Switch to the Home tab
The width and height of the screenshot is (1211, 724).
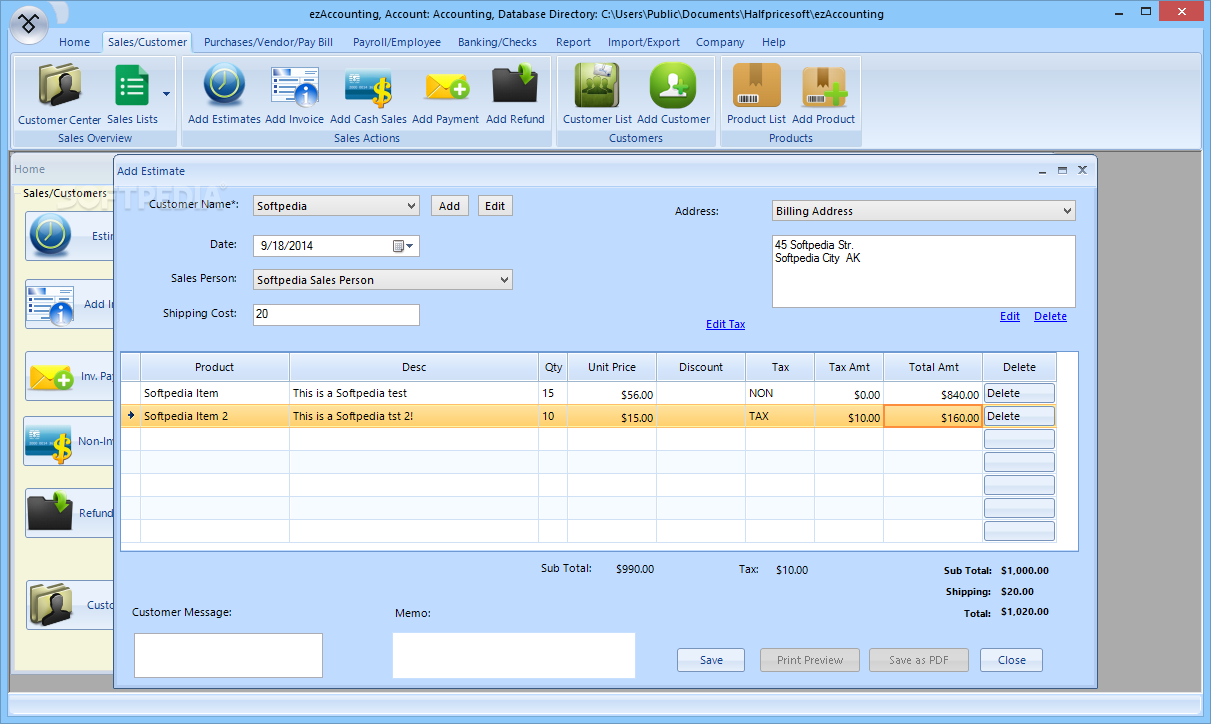pyautogui.click(x=74, y=42)
